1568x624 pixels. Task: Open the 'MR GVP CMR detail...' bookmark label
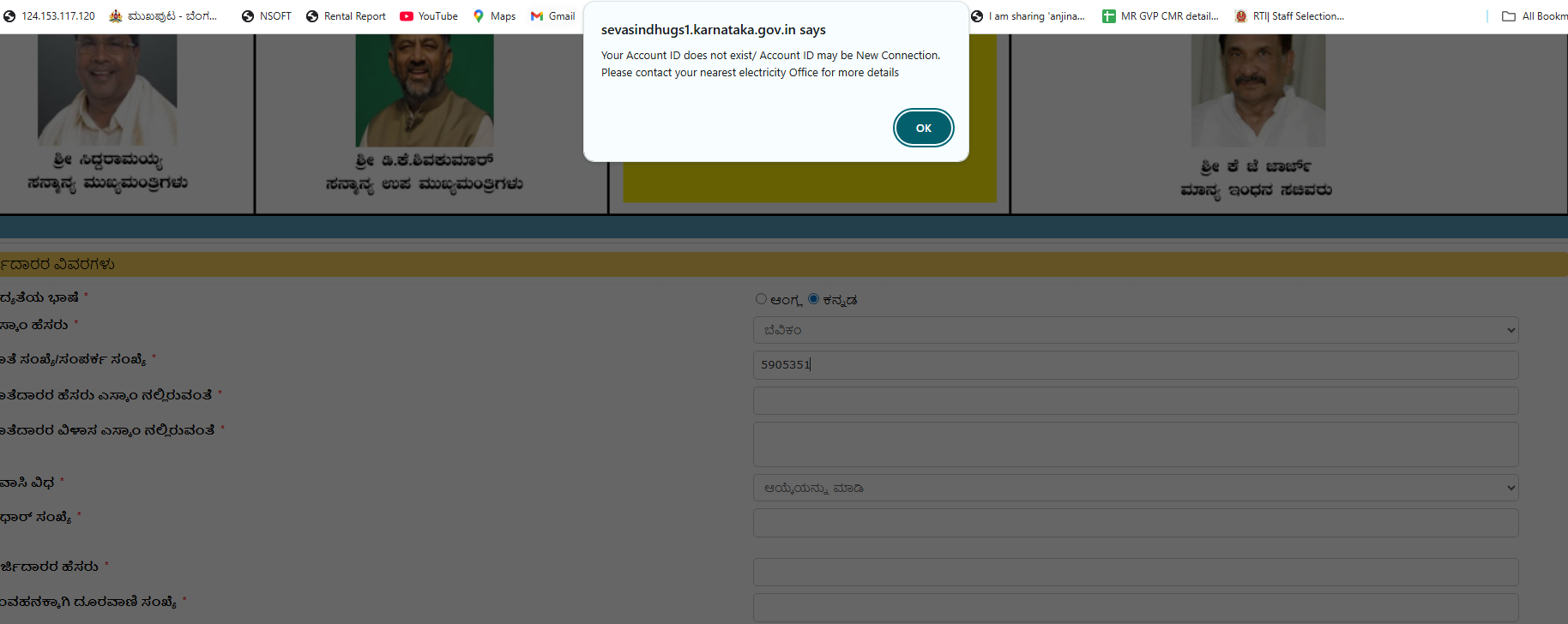pyautogui.click(x=1170, y=16)
